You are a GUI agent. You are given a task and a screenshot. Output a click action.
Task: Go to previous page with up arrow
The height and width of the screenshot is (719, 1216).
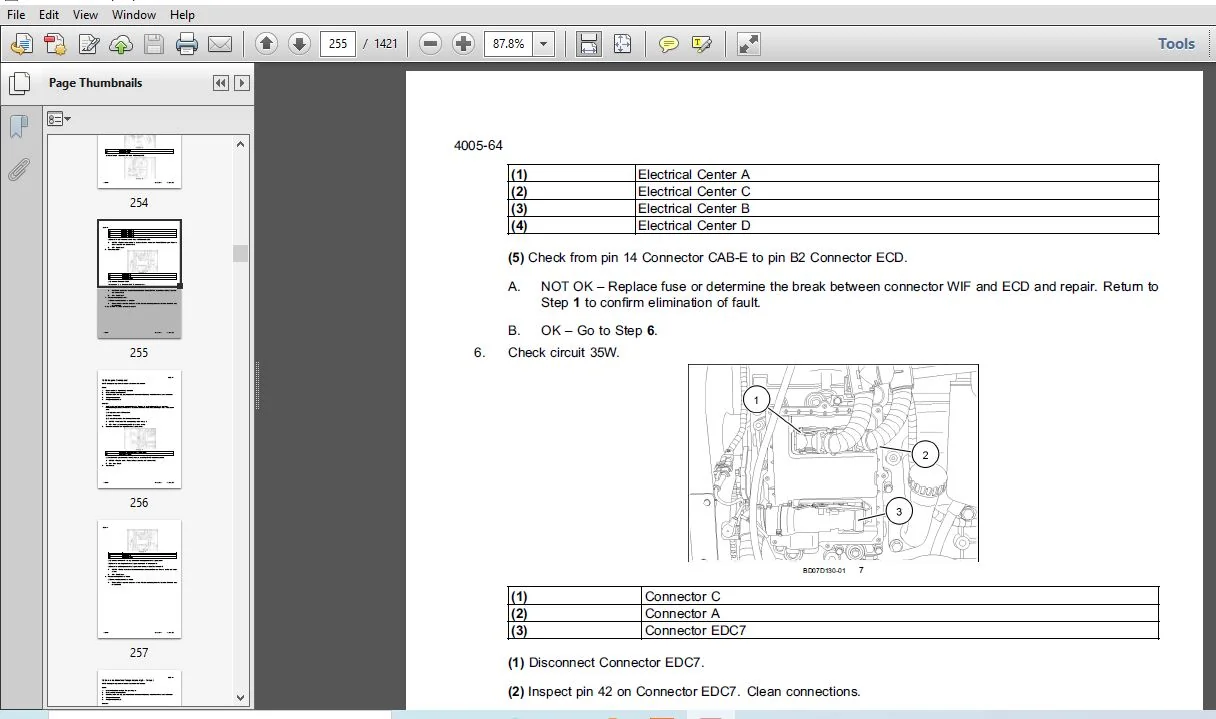click(x=266, y=44)
